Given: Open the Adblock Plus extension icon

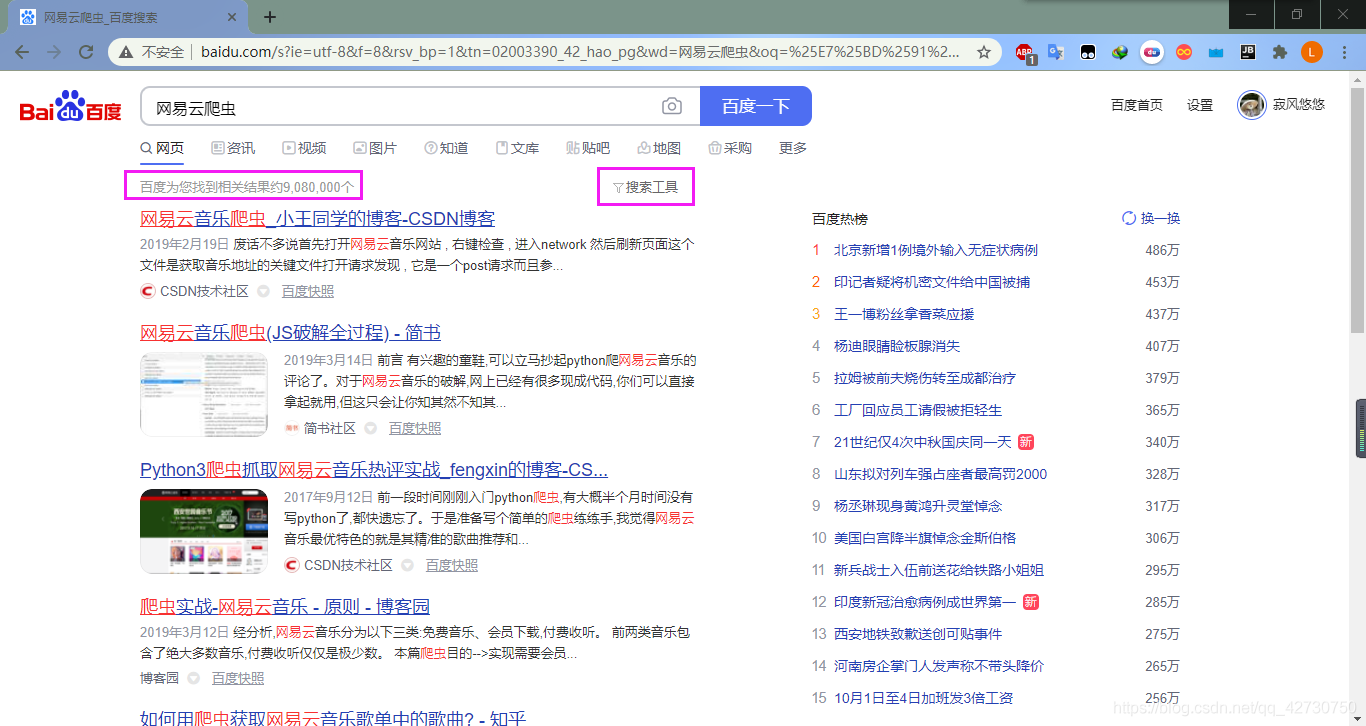Looking at the screenshot, I should pos(1025,53).
